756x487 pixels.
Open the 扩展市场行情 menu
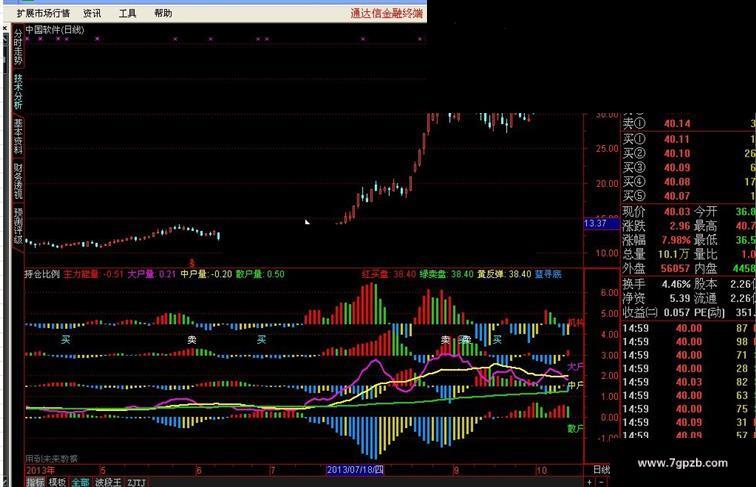43,13
